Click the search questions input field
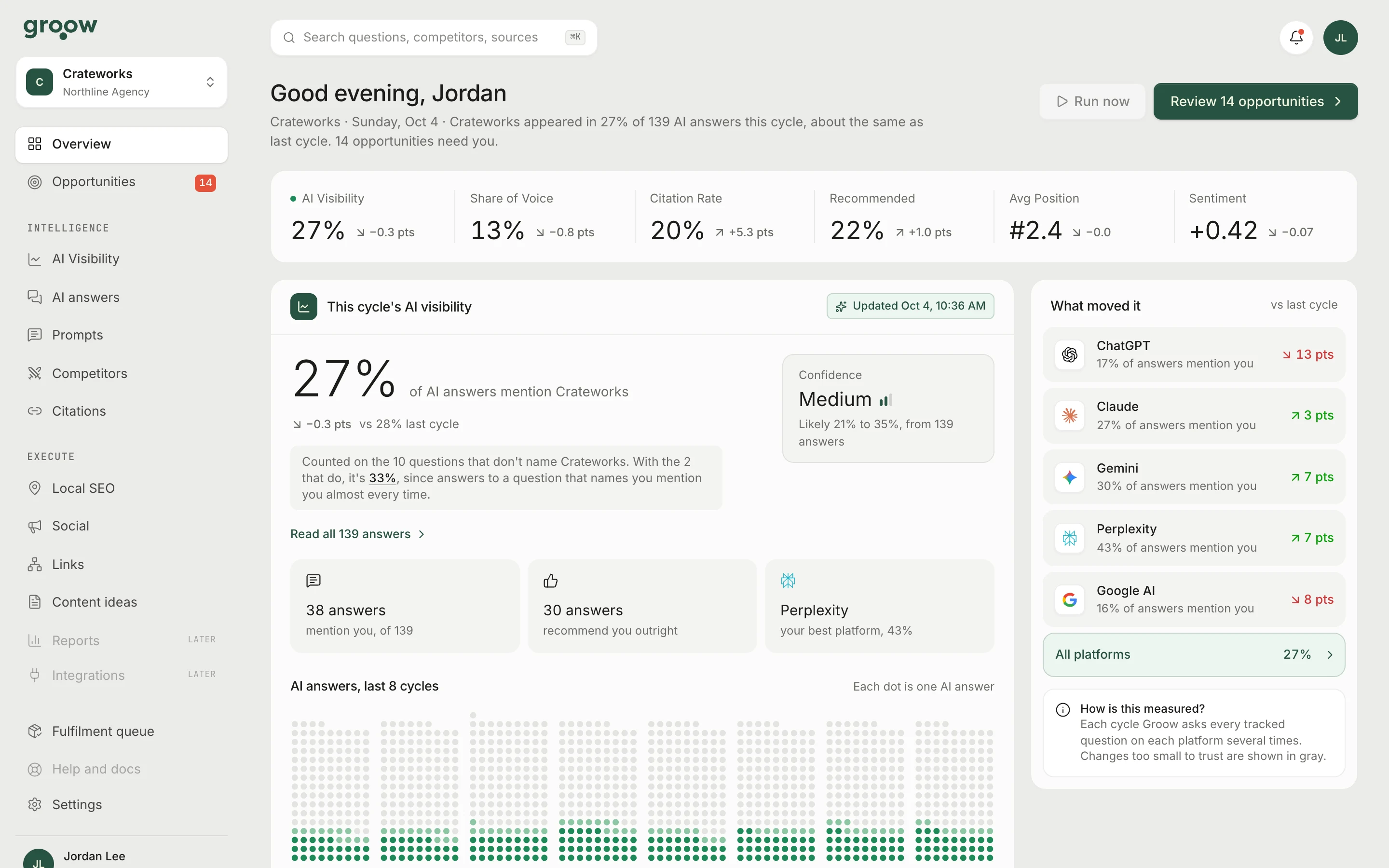This screenshot has height=868, width=1389. click(434, 38)
